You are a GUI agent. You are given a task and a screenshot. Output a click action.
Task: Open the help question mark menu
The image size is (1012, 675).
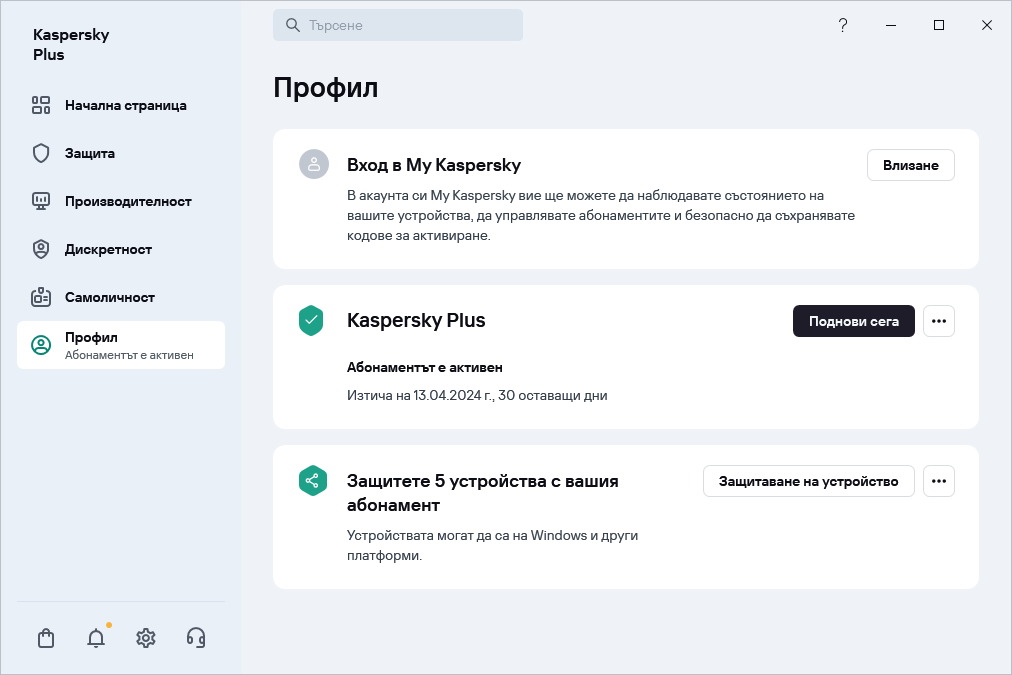[842, 25]
